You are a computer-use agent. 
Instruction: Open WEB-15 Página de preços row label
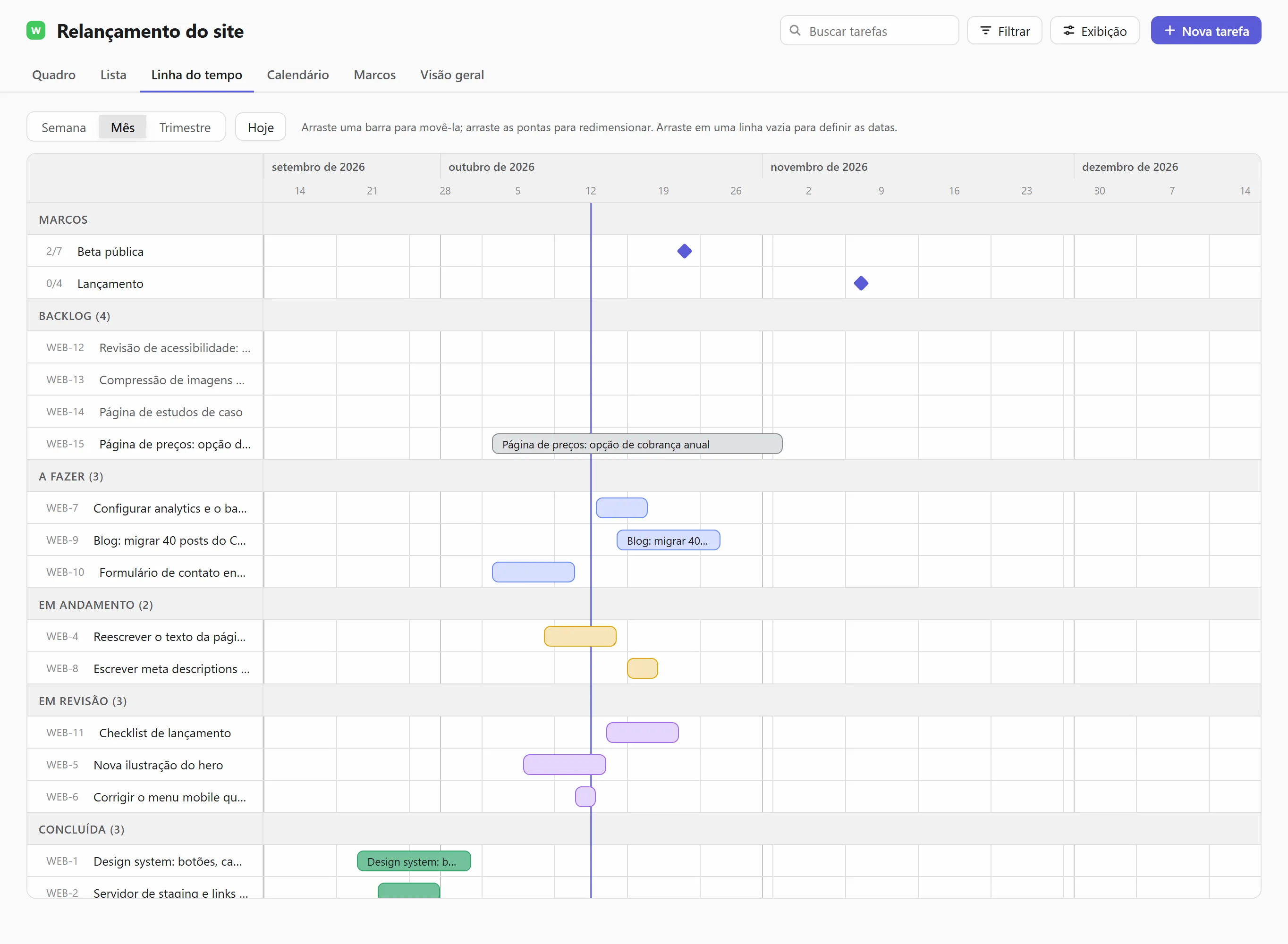pyautogui.click(x=145, y=444)
